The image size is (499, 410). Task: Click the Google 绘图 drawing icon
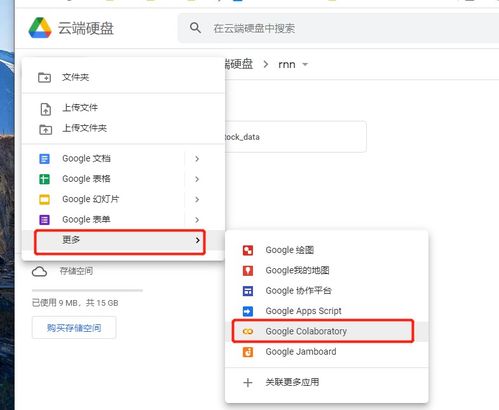[x=248, y=250]
